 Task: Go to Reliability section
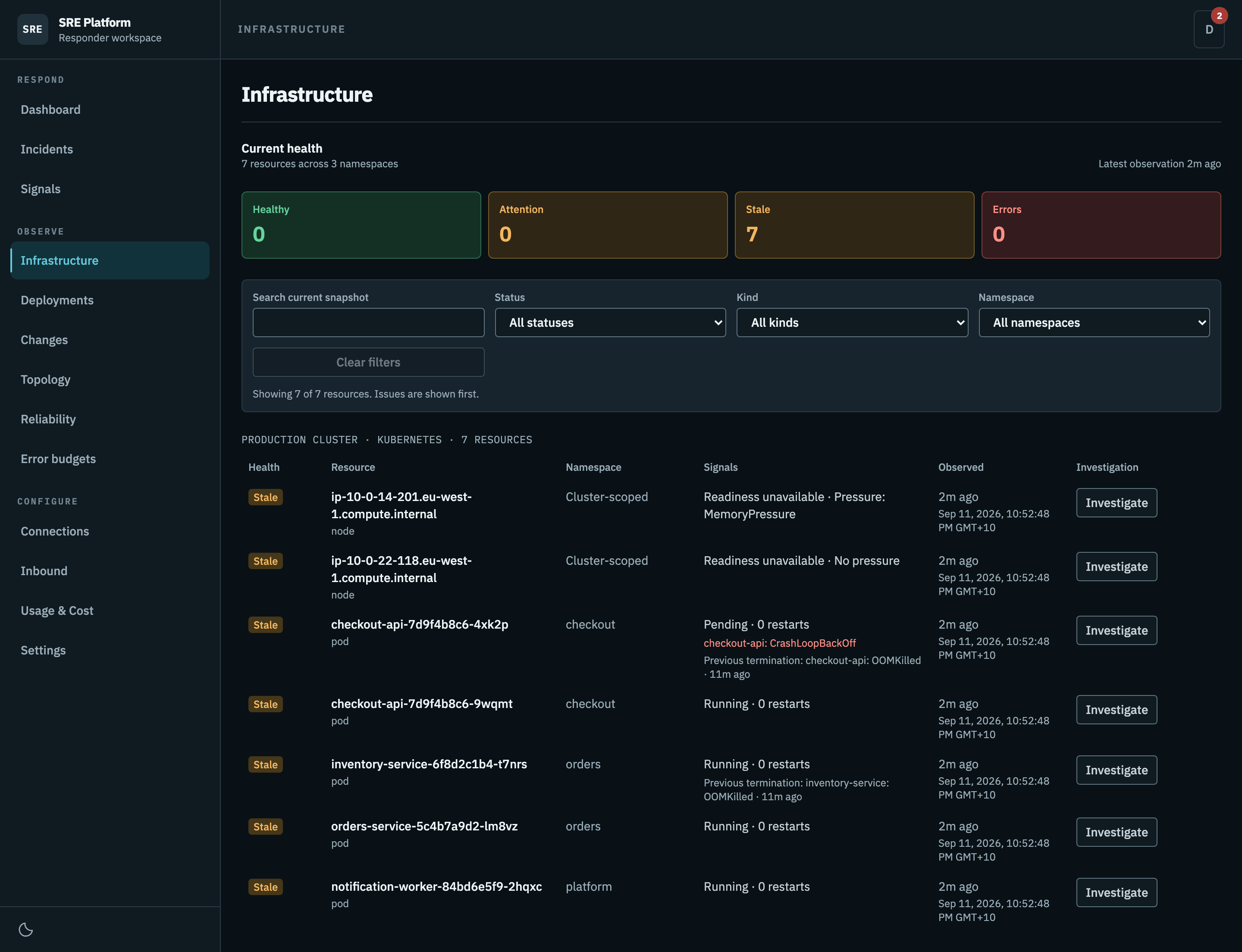coord(110,419)
